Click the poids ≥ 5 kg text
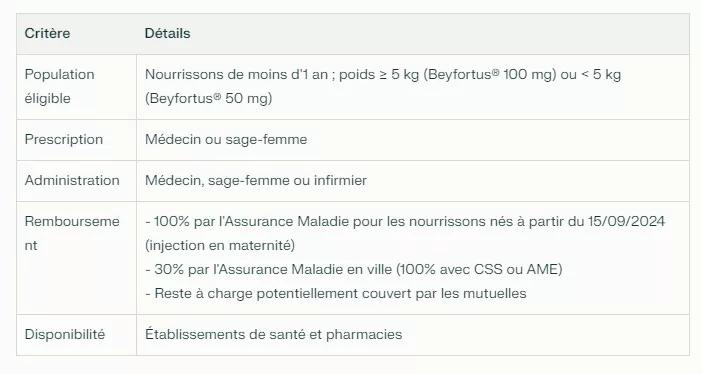 379,74
